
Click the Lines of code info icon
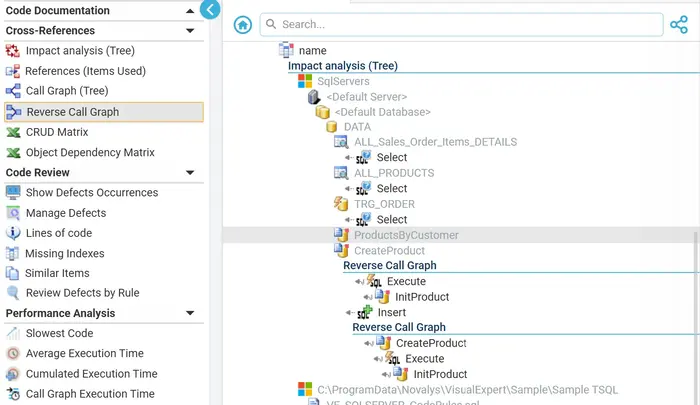pos(13,233)
